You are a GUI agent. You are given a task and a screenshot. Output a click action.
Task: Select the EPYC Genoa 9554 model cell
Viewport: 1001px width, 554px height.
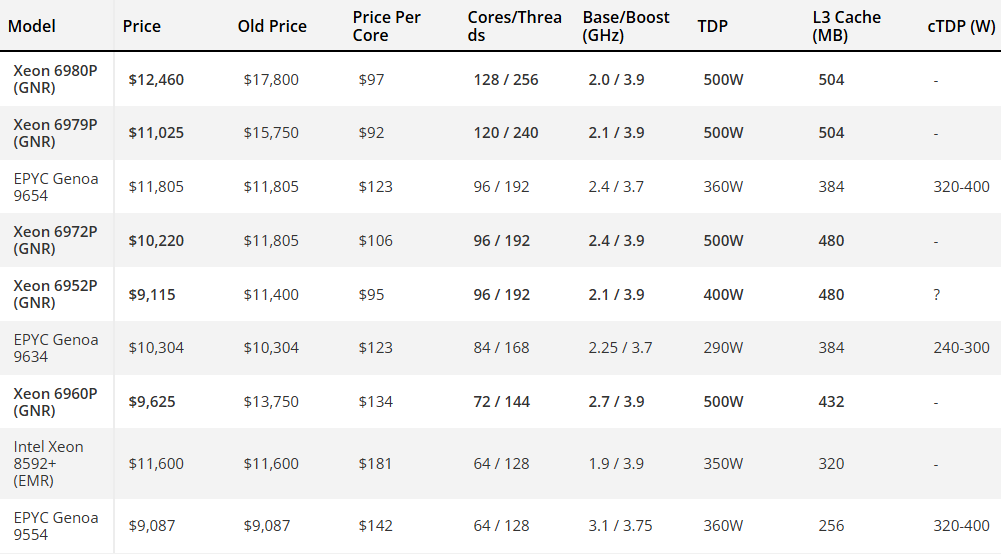[x=55, y=526]
